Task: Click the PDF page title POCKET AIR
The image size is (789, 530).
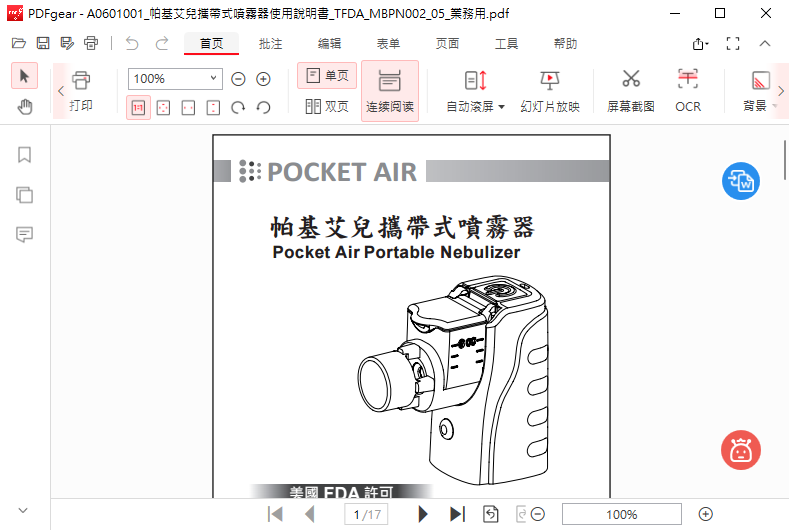Action: coord(342,172)
